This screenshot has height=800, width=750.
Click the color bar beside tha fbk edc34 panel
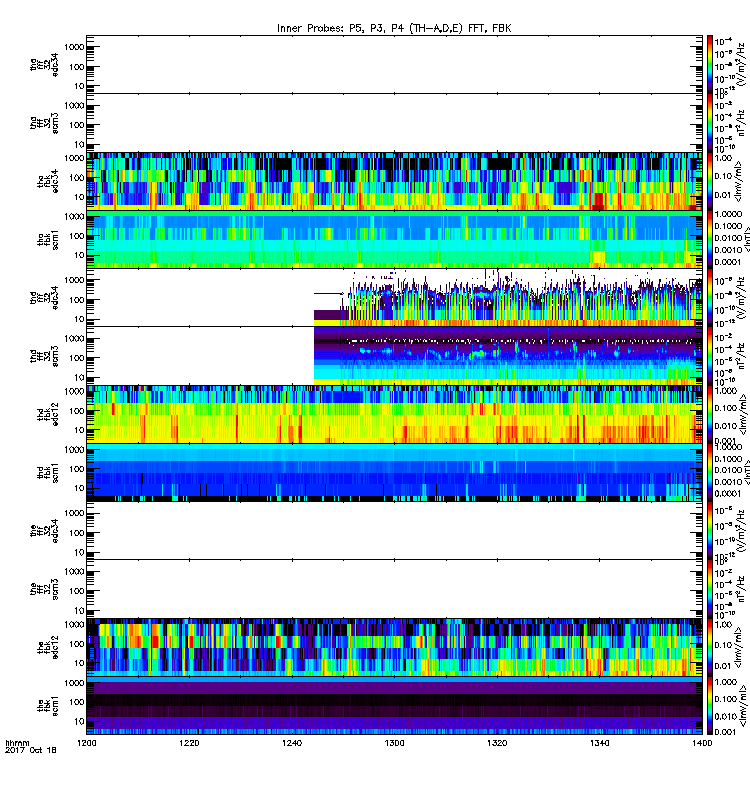click(710, 181)
